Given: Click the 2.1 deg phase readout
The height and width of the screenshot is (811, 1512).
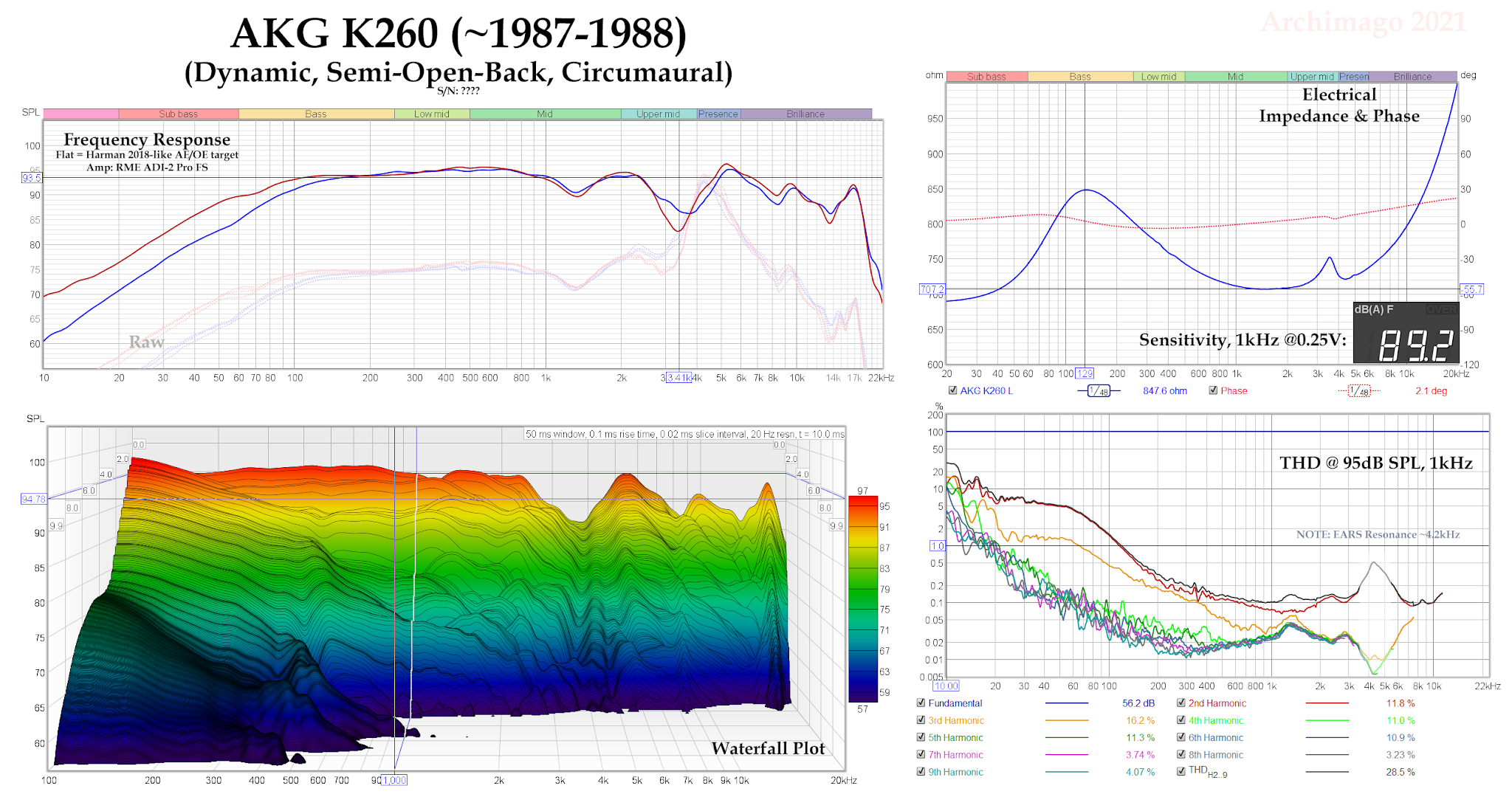Looking at the screenshot, I should 1431,391.
